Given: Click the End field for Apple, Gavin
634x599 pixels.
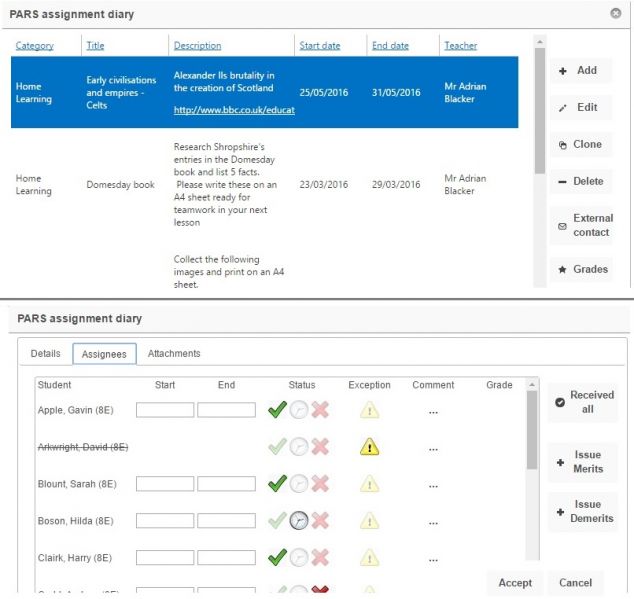Looking at the screenshot, I should click(x=226, y=410).
